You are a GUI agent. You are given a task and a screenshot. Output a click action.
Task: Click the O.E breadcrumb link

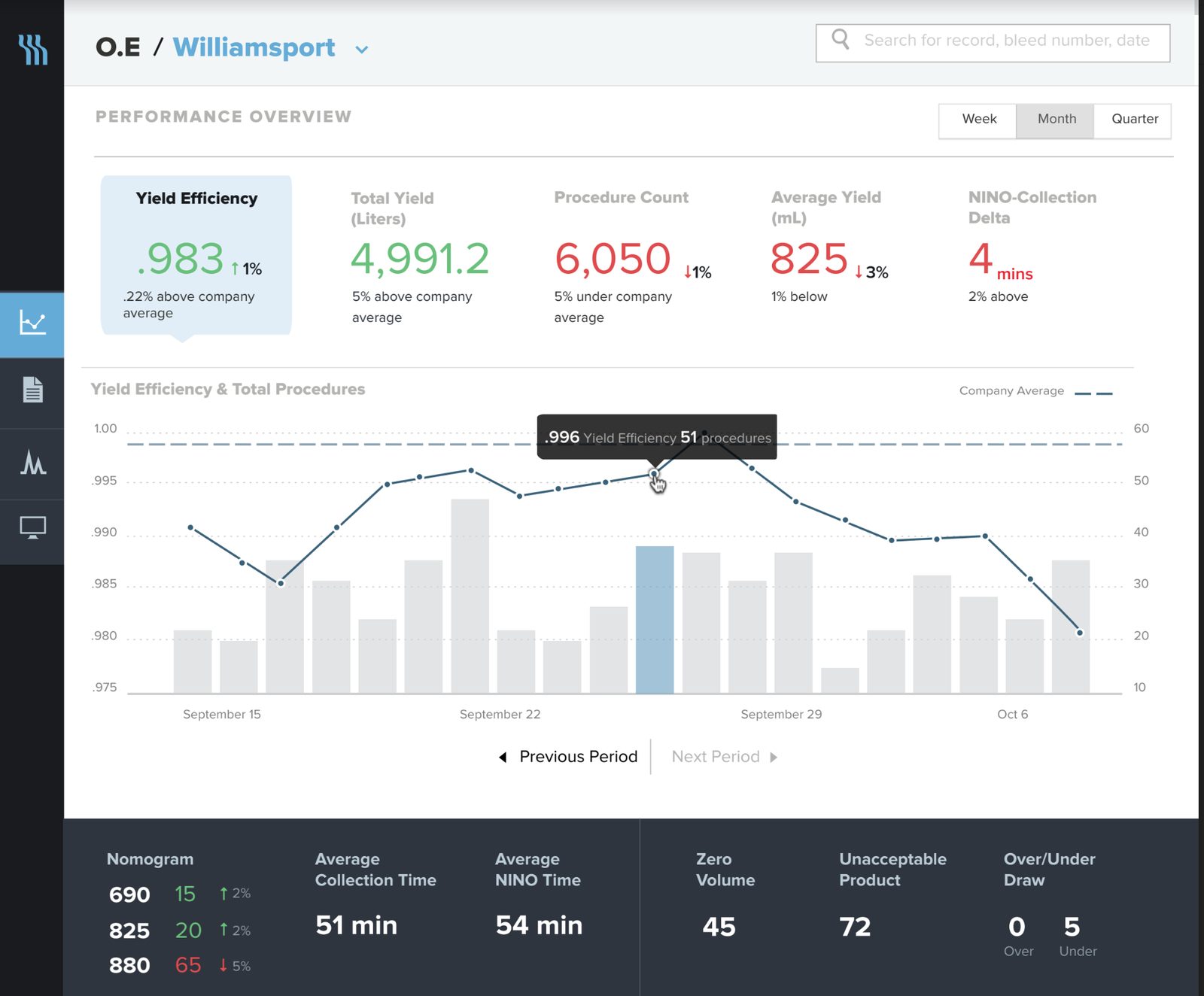(x=118, y=47)
